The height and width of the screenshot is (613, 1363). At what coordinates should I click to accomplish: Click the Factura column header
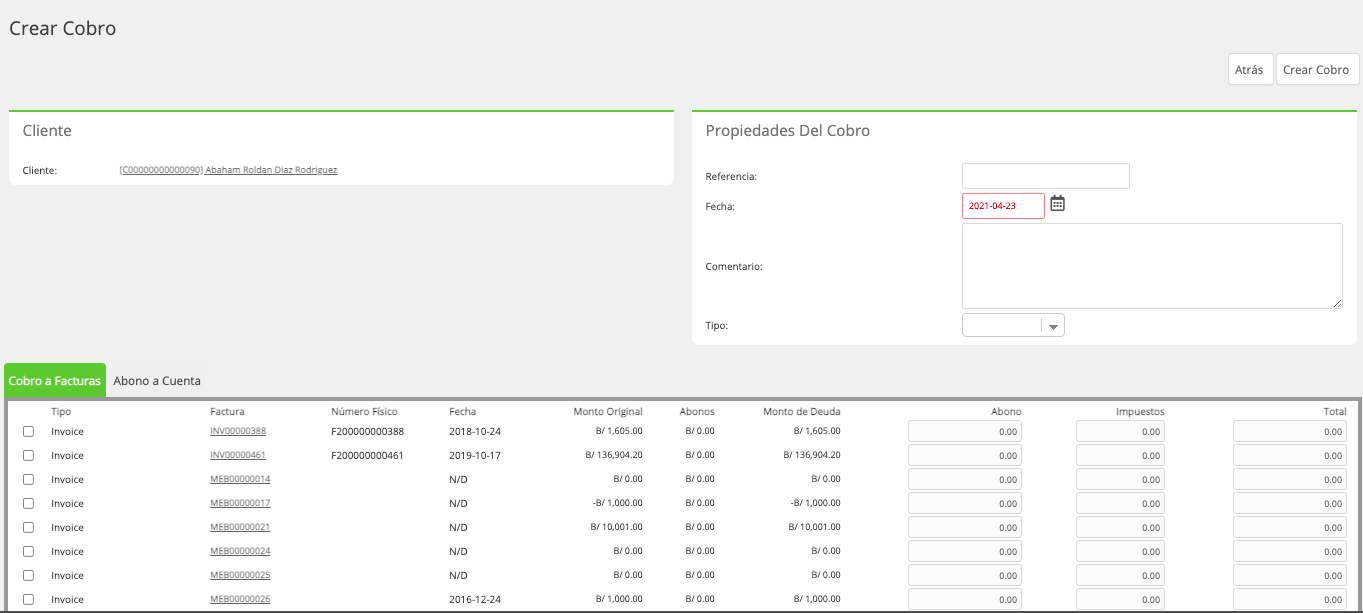pyautogui.click(x=227, y=411)
